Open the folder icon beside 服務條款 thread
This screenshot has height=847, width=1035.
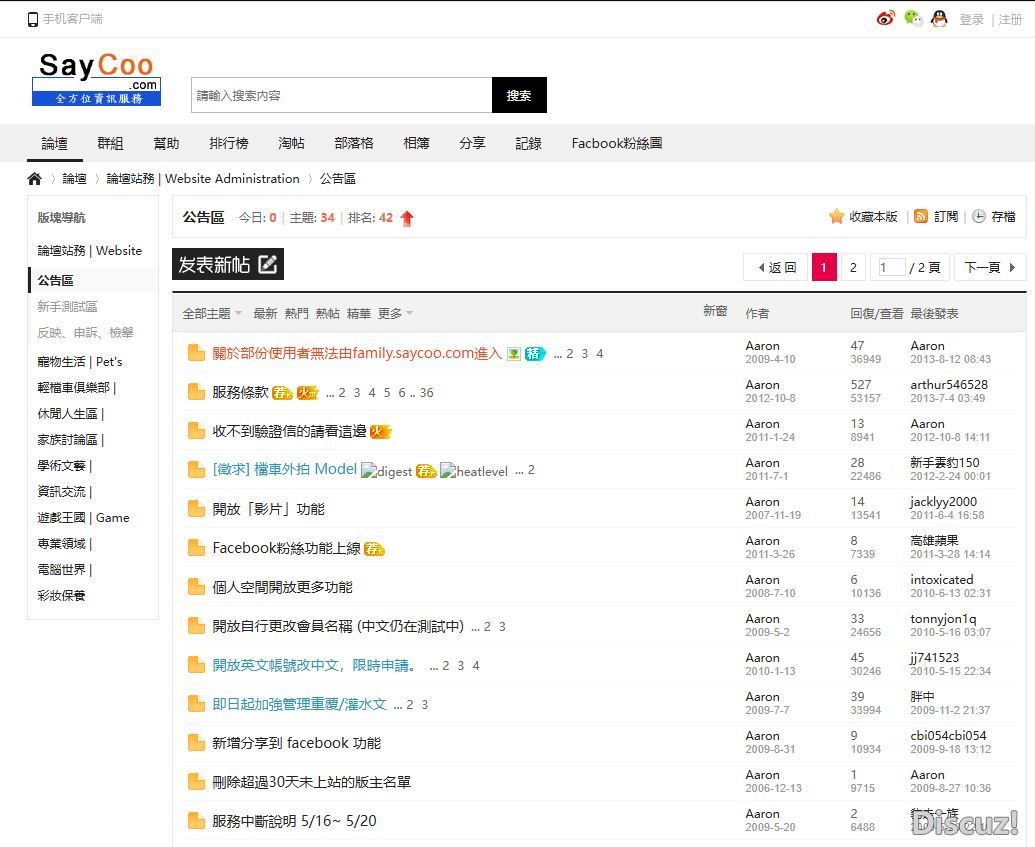(196, 392)
